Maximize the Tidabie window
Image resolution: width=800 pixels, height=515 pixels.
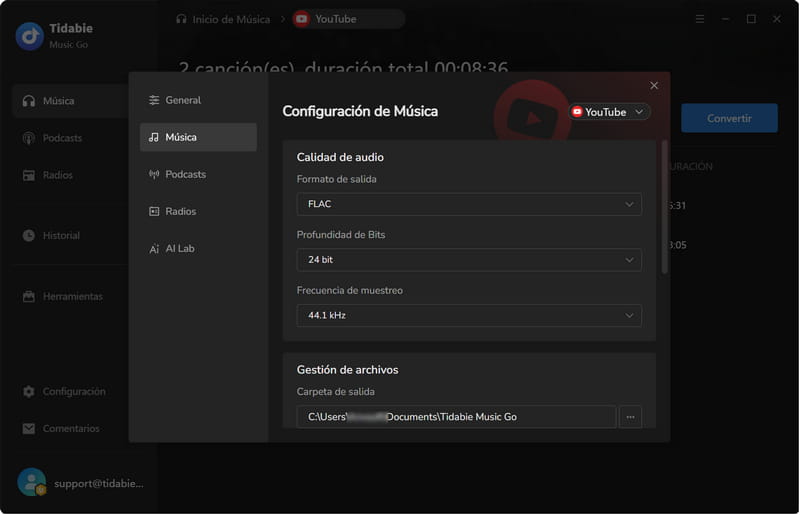tap(751, 19)
